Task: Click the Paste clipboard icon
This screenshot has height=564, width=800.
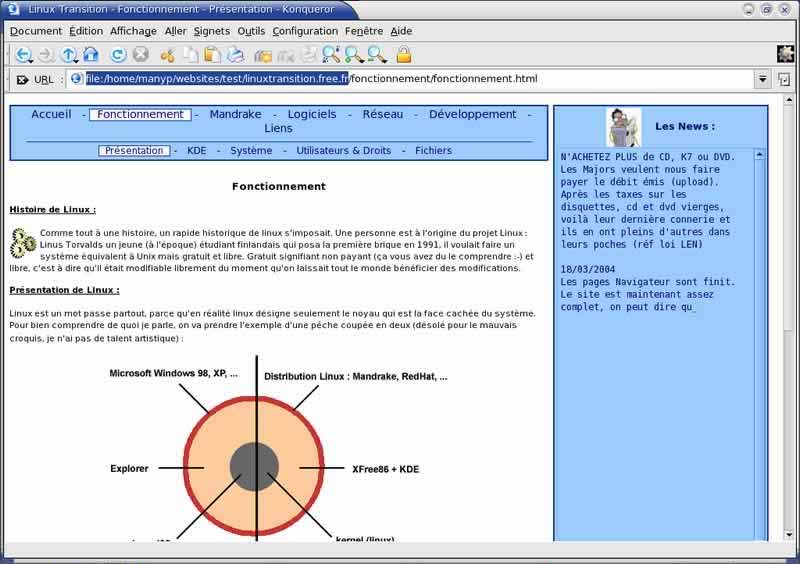Action: [212, 55]
